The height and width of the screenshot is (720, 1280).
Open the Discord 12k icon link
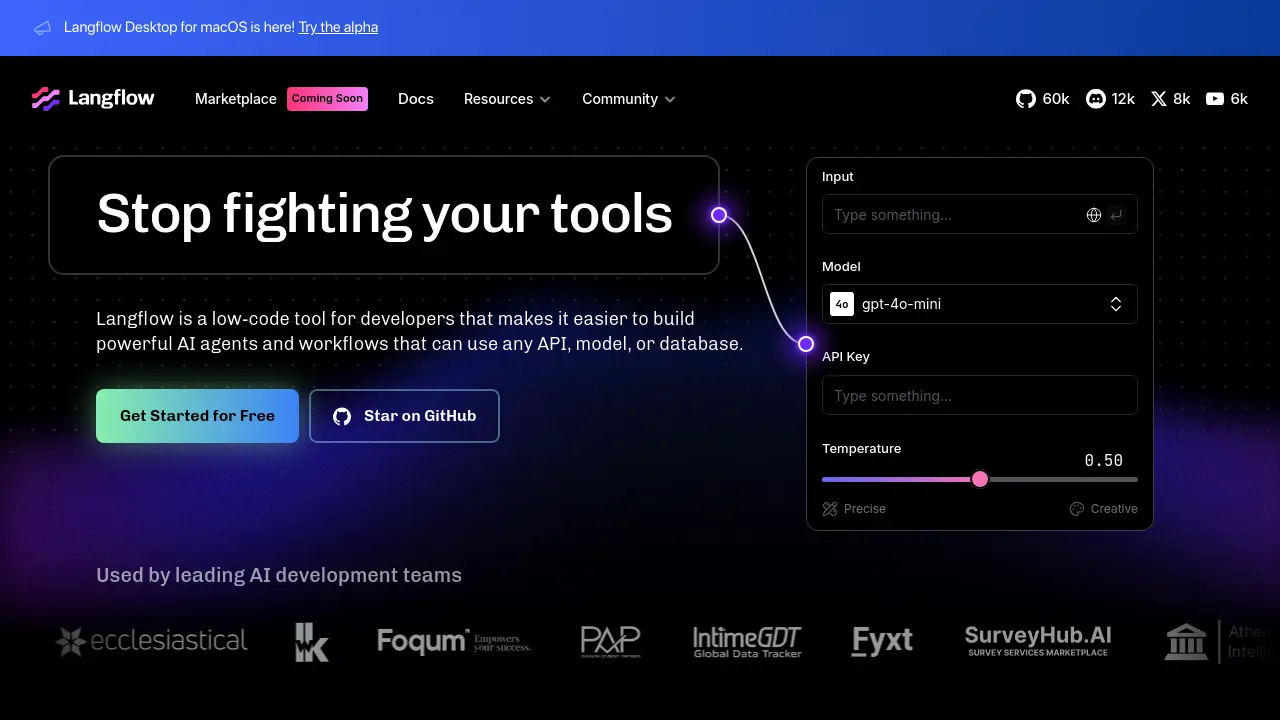1110,99
